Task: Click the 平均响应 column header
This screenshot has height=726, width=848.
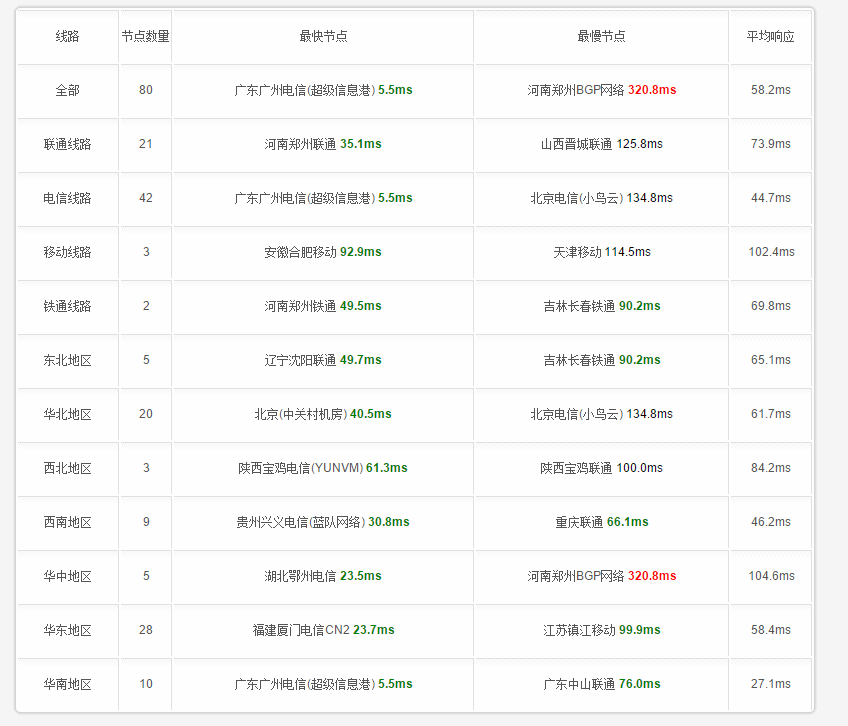Action: (771, 36)
